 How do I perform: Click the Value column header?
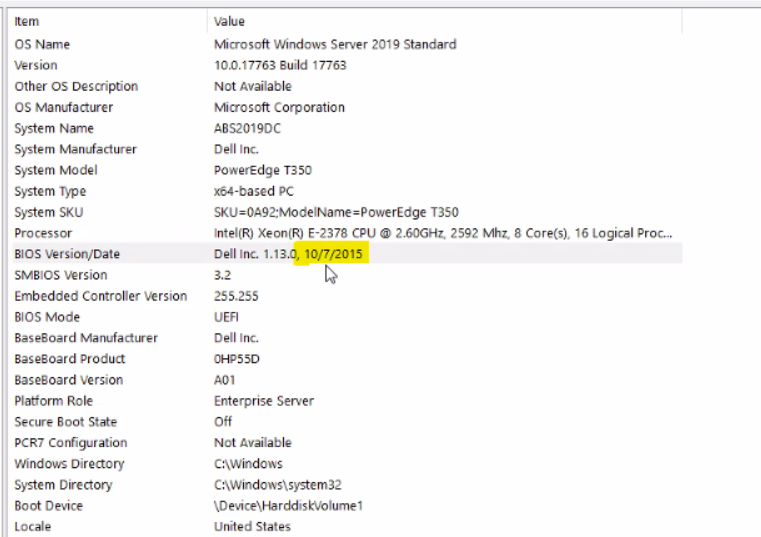pos(229,21)
